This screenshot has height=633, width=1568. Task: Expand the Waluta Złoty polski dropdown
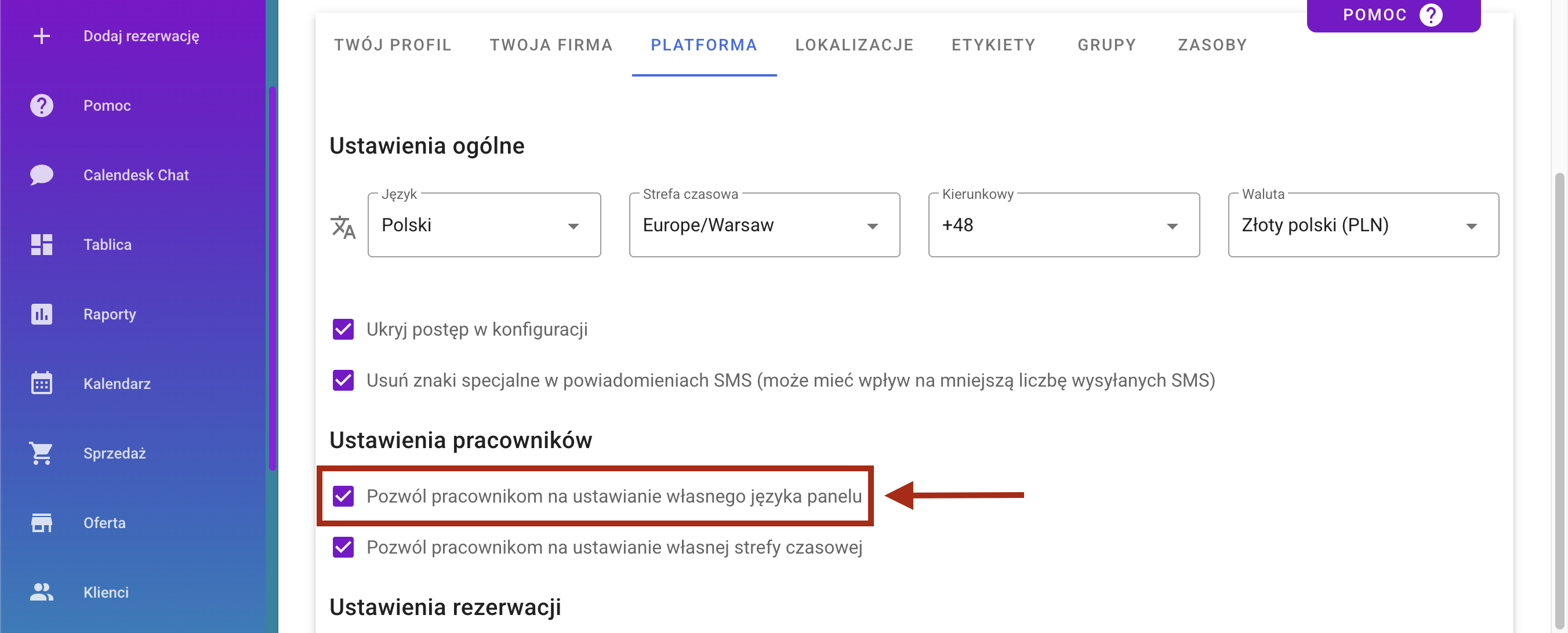[x=1363, y=225]
